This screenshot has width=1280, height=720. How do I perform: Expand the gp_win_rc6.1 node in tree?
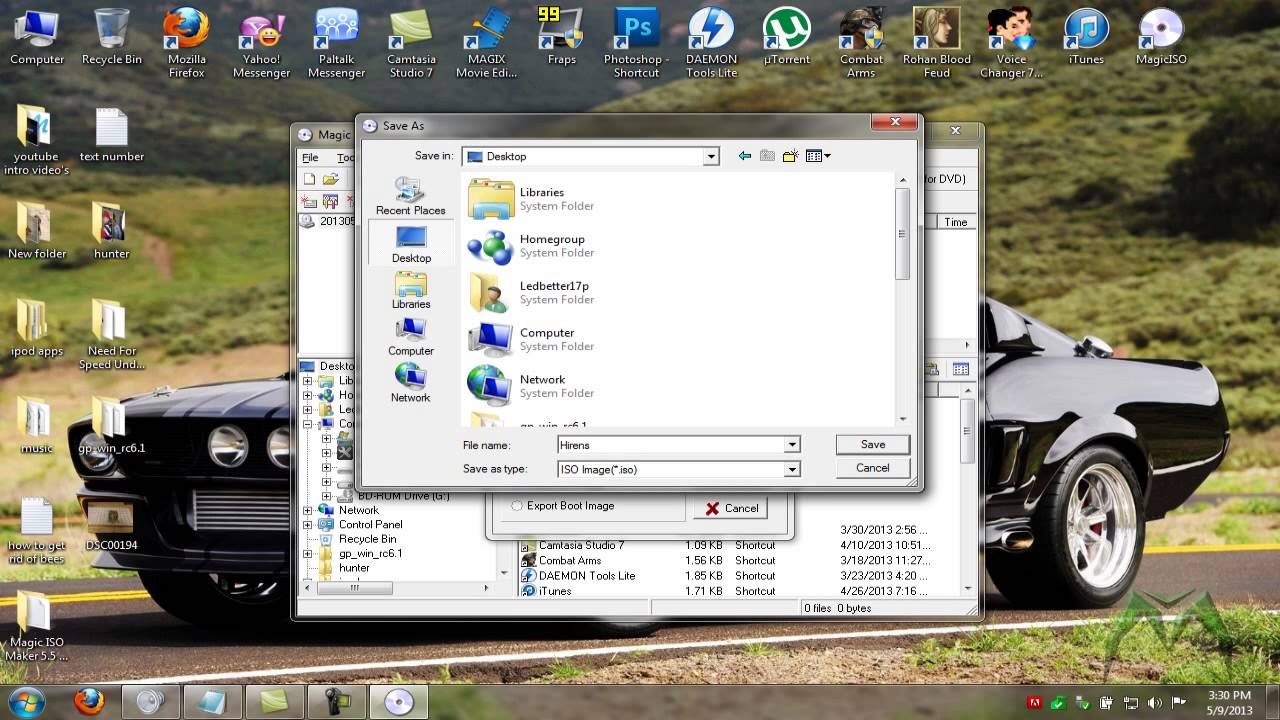pyautogui.click(x=308, y=554)
